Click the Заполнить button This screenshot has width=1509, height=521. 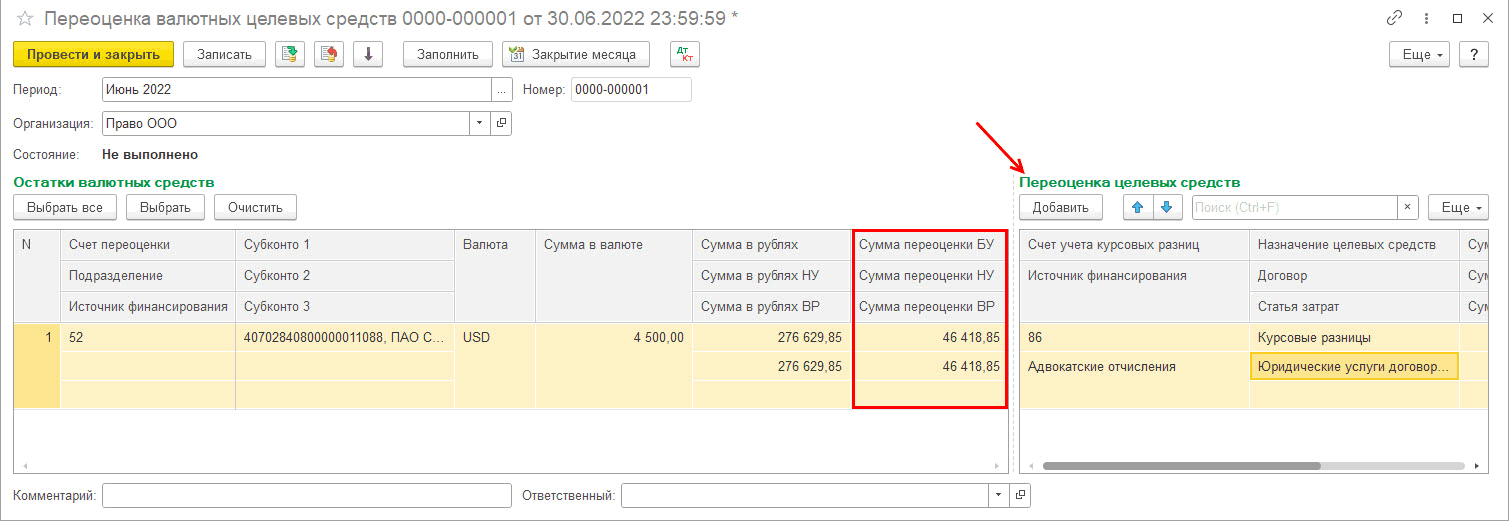pos(448,54)
